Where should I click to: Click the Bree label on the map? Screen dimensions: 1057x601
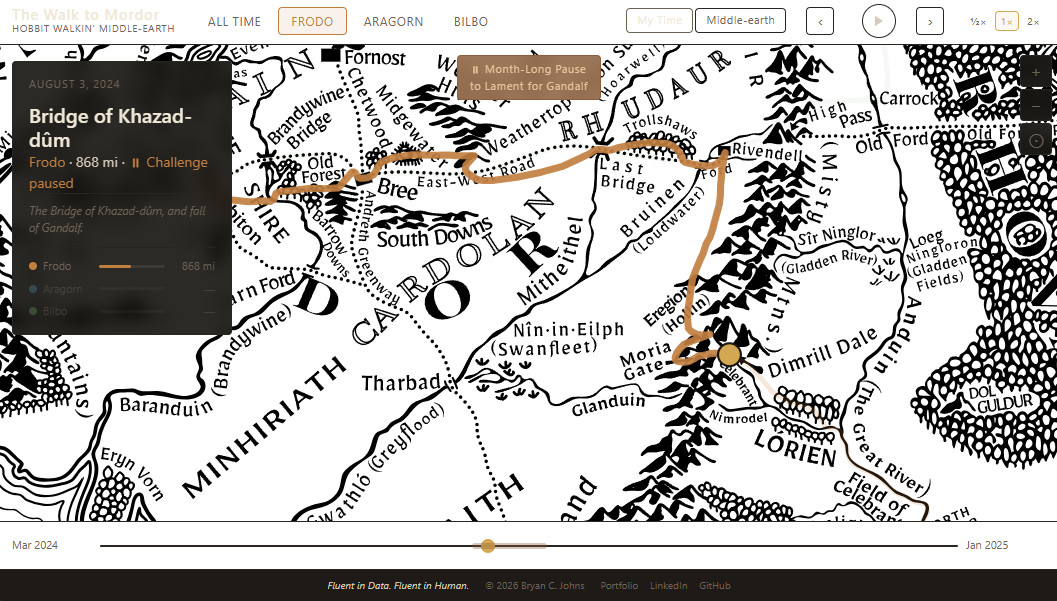398,189
